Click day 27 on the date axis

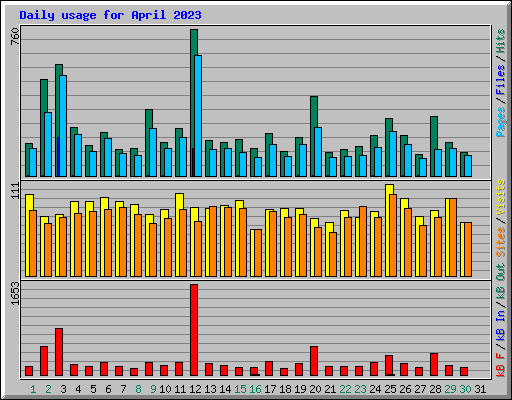[420, 389]
